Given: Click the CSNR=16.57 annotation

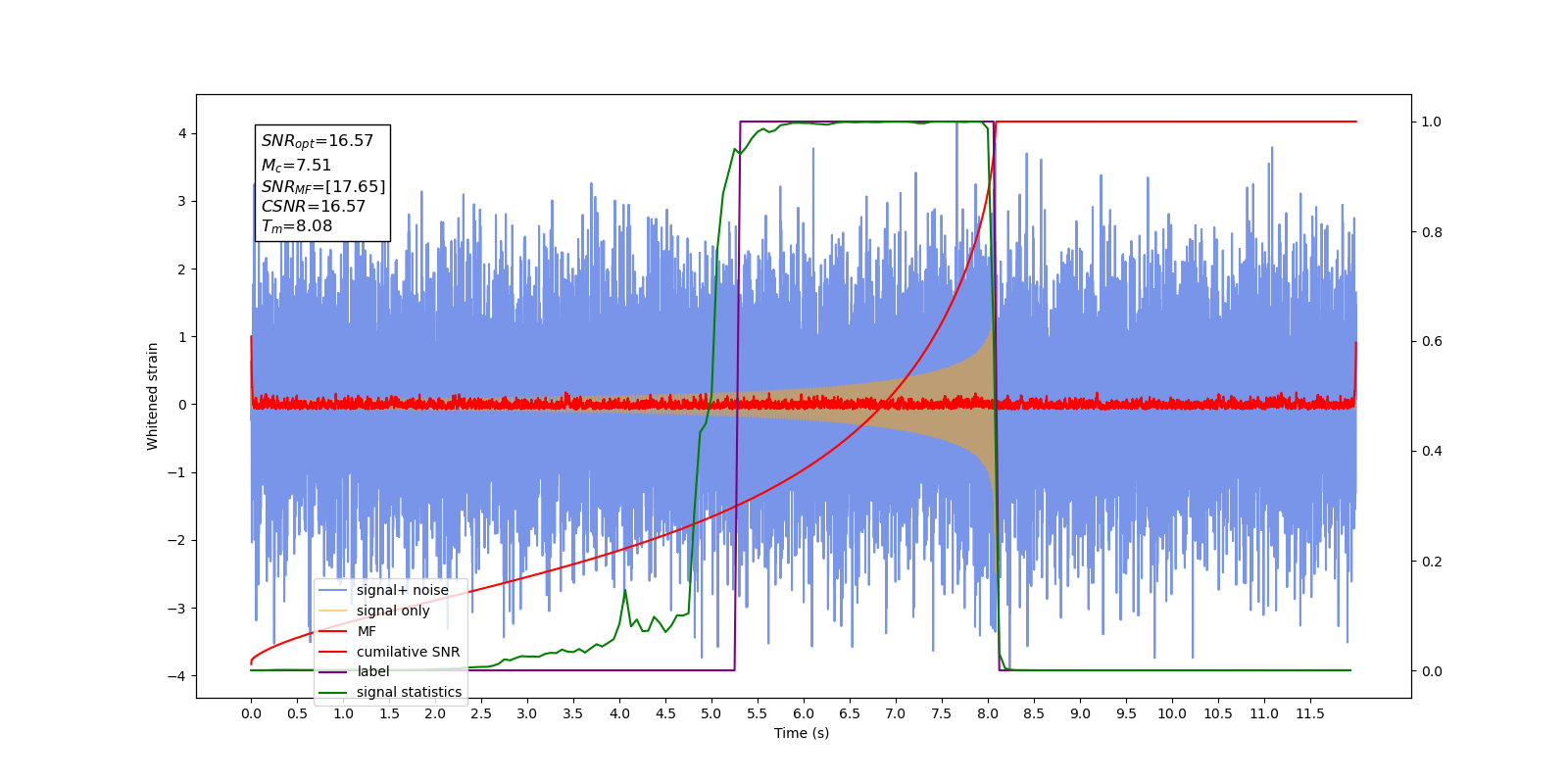Looking at the screenshot, I should pyautogui.click(x=314, y=206).
